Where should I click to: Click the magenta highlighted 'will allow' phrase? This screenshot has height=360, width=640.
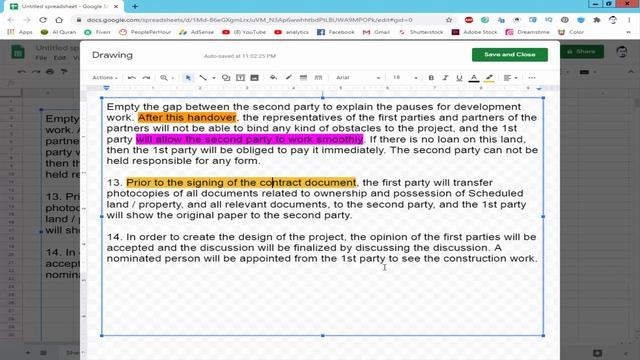(x=249, y=139)
